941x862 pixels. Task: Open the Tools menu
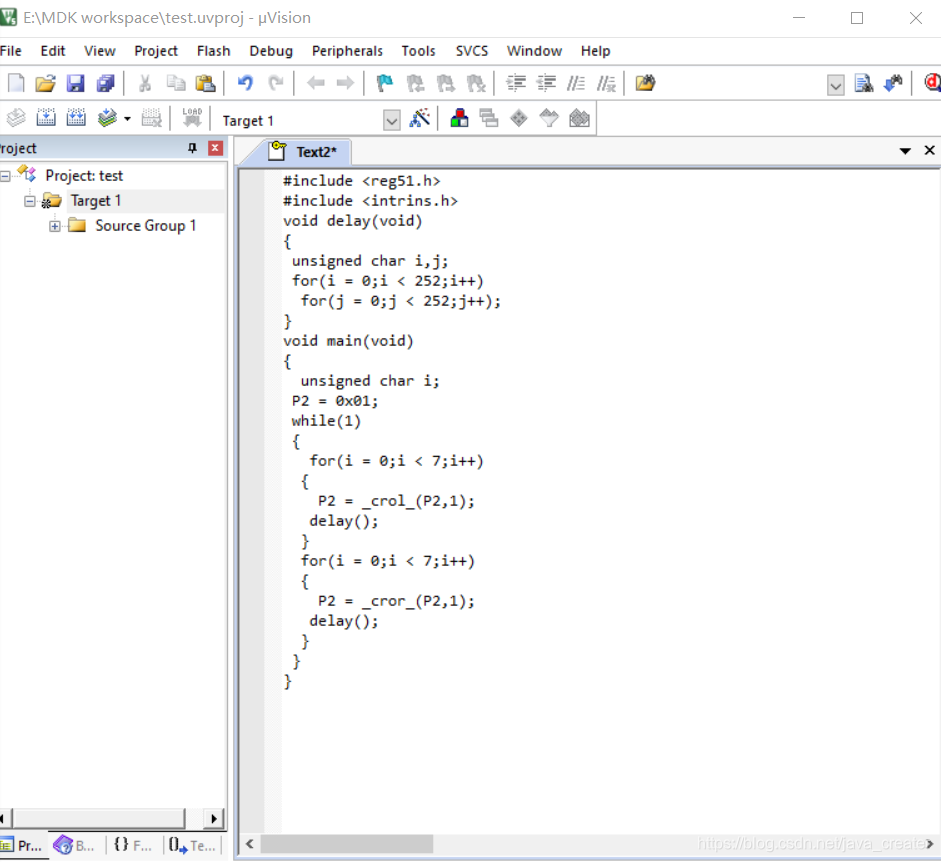point(418,51)
